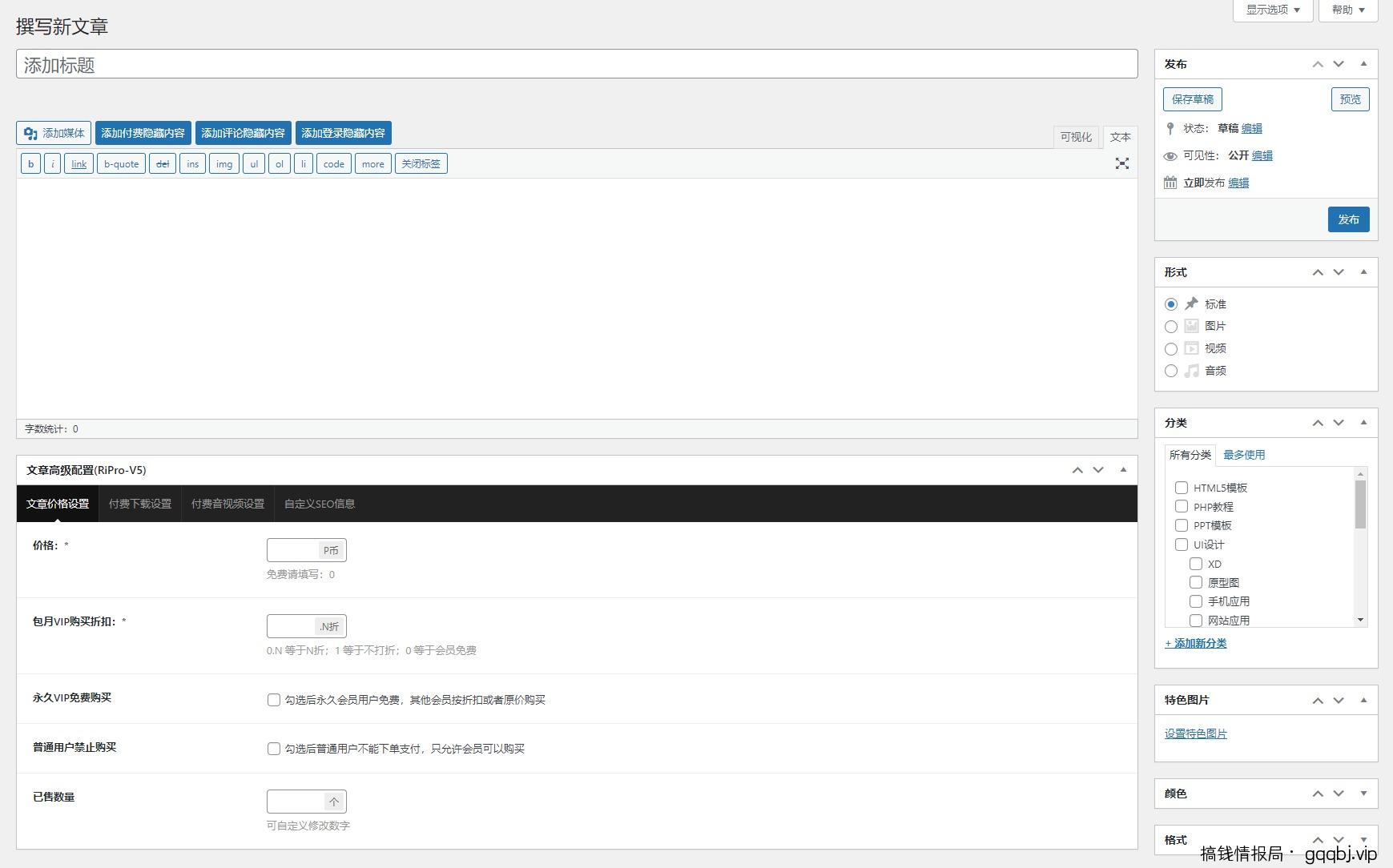
Task: Check the HTML5模板 category checkbox
Action: pos(1181,488)
